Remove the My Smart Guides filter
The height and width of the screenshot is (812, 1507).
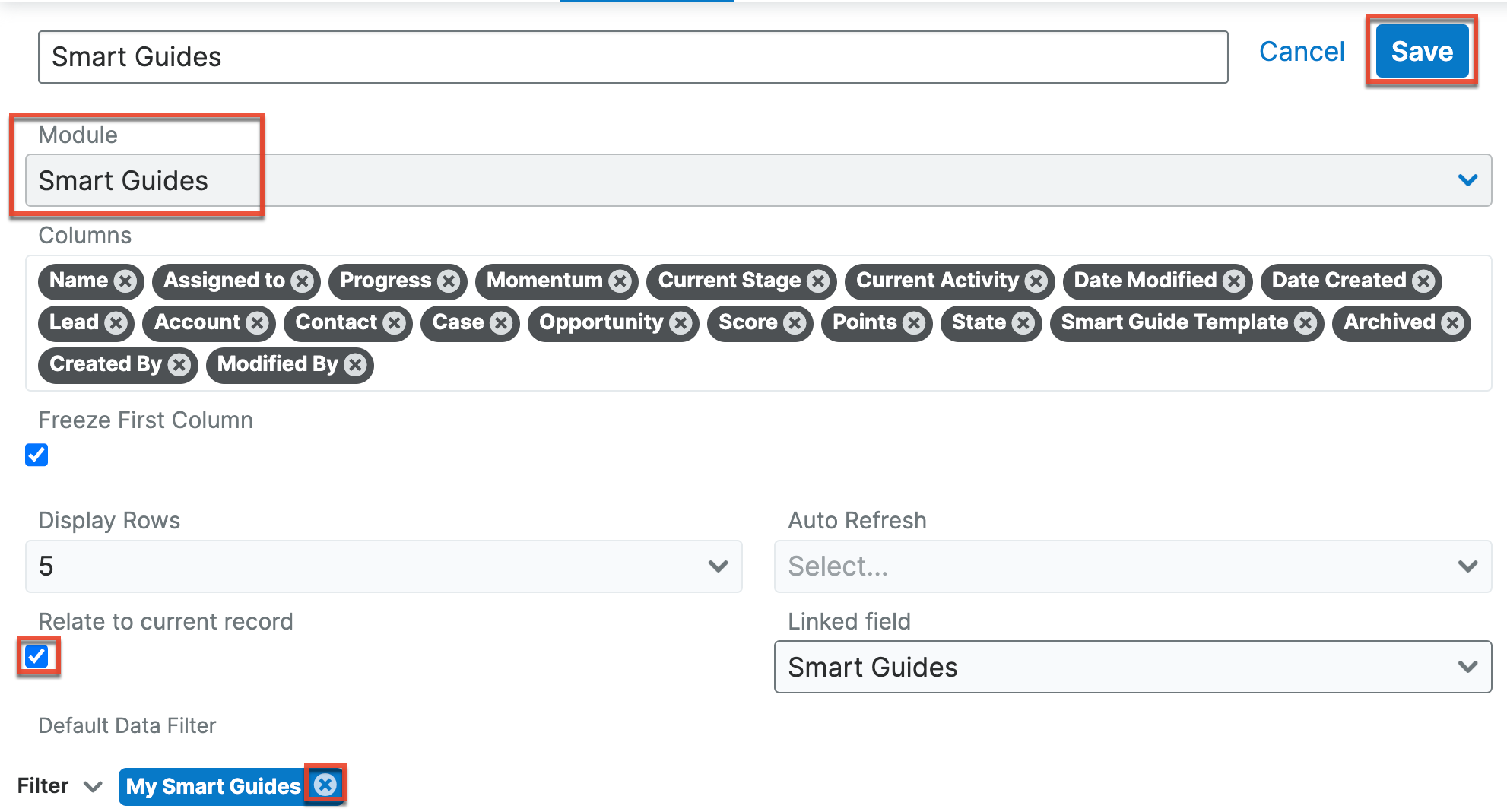point(325,785)
